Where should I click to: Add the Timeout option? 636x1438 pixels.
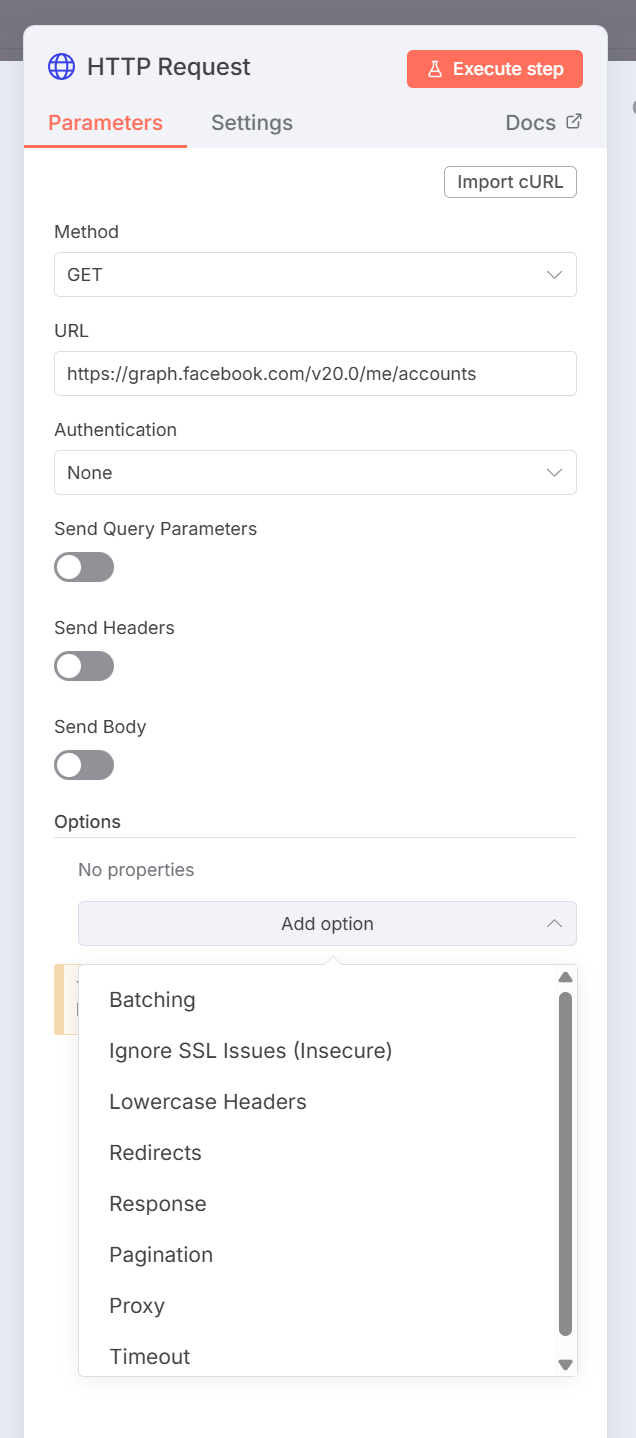(x=149, y=1357)
